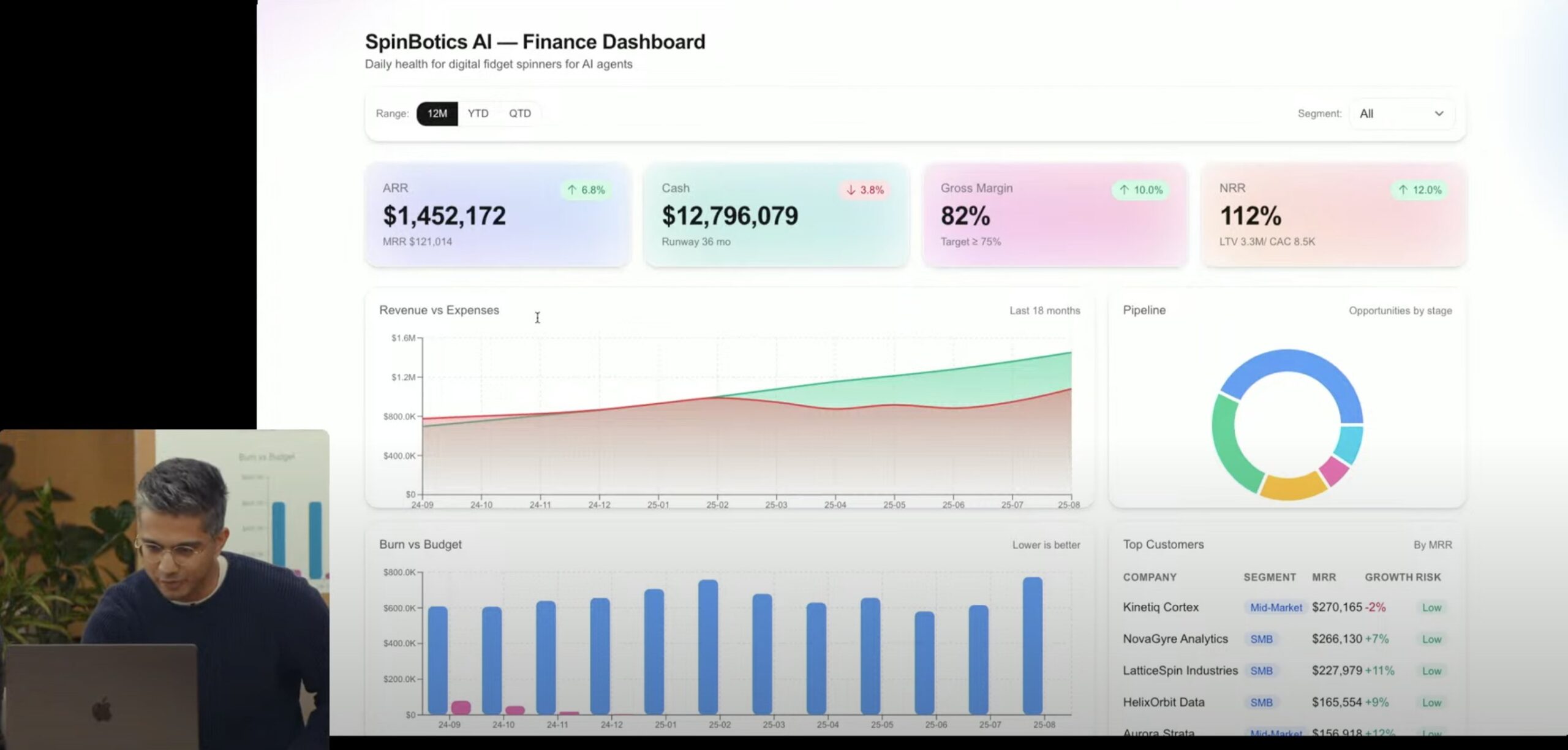Viewport: 1568px width, 750px height.
Task: Click the Segment dropdown chevron arrow
Action: point(1439,114)
